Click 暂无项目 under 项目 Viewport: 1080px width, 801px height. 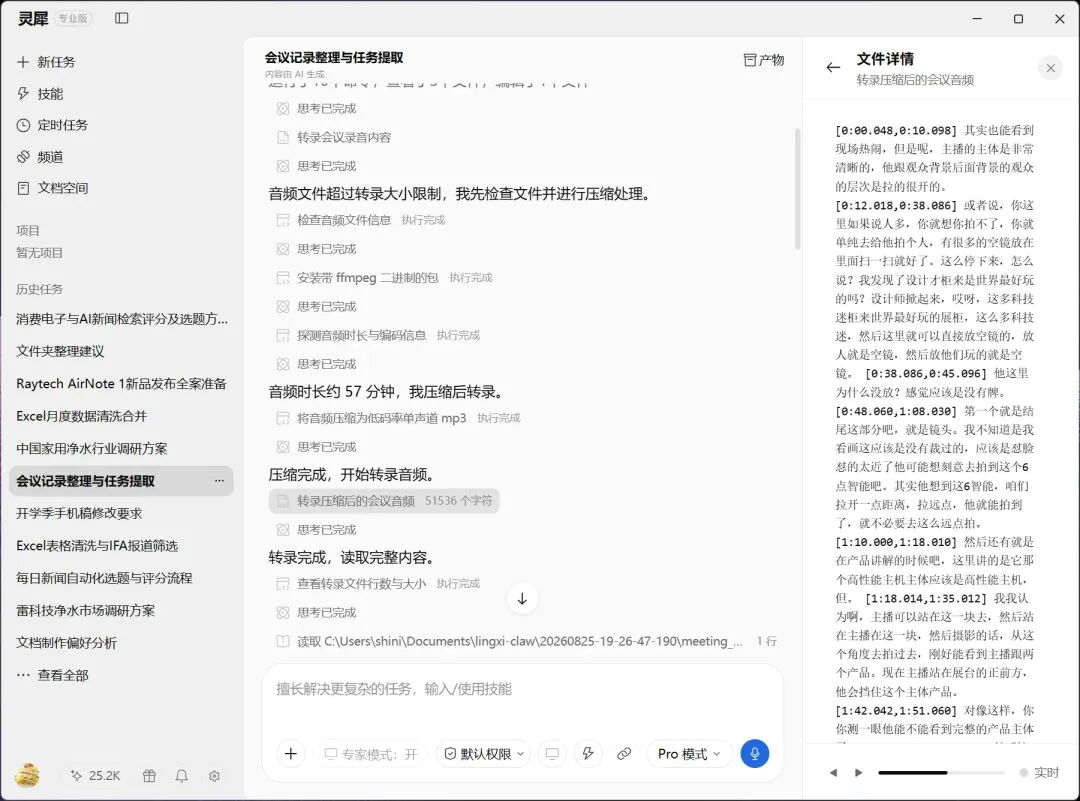(39, 253)
